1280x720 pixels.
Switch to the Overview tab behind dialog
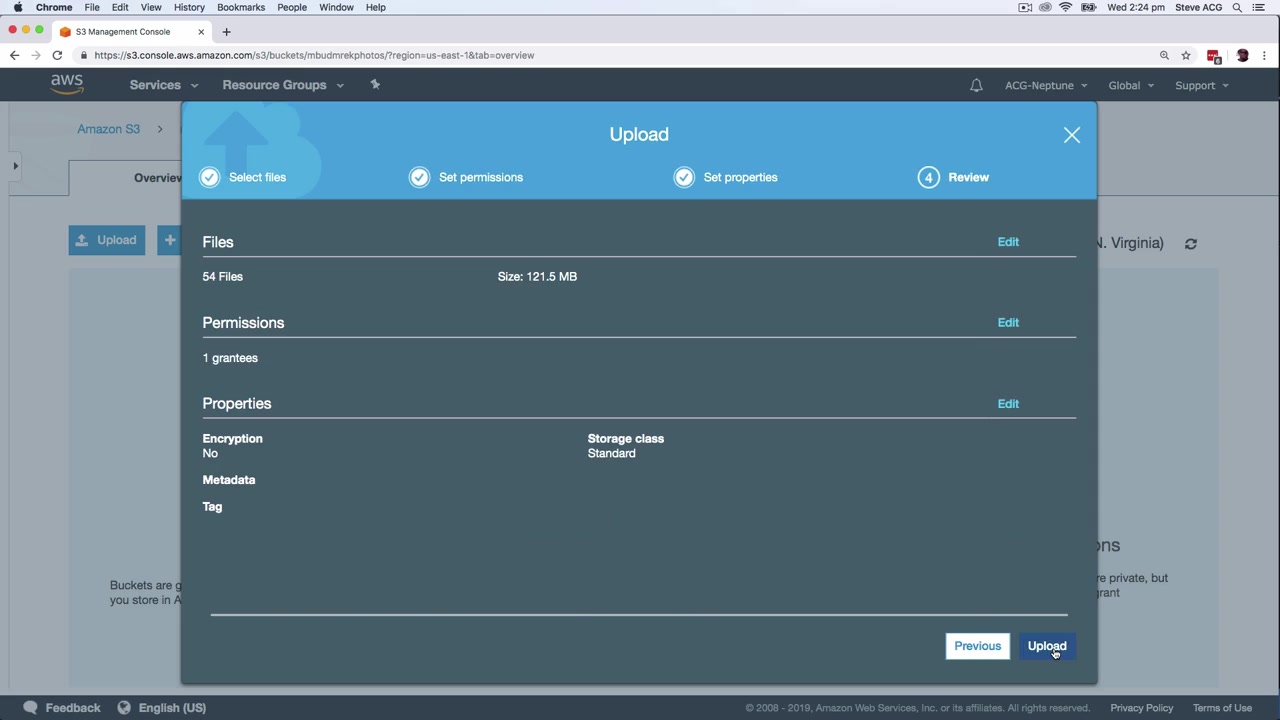click(157, 178)
